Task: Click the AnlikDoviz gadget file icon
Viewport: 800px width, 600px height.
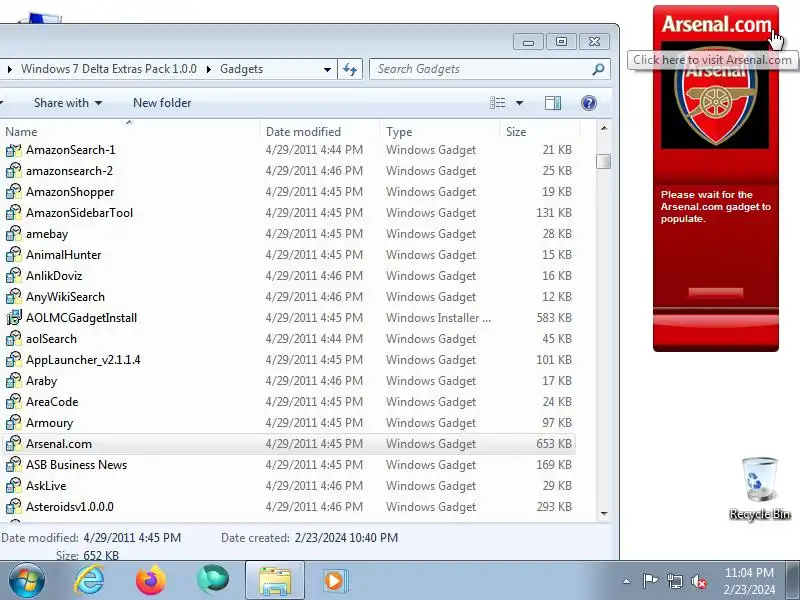Action: (14, 276)
